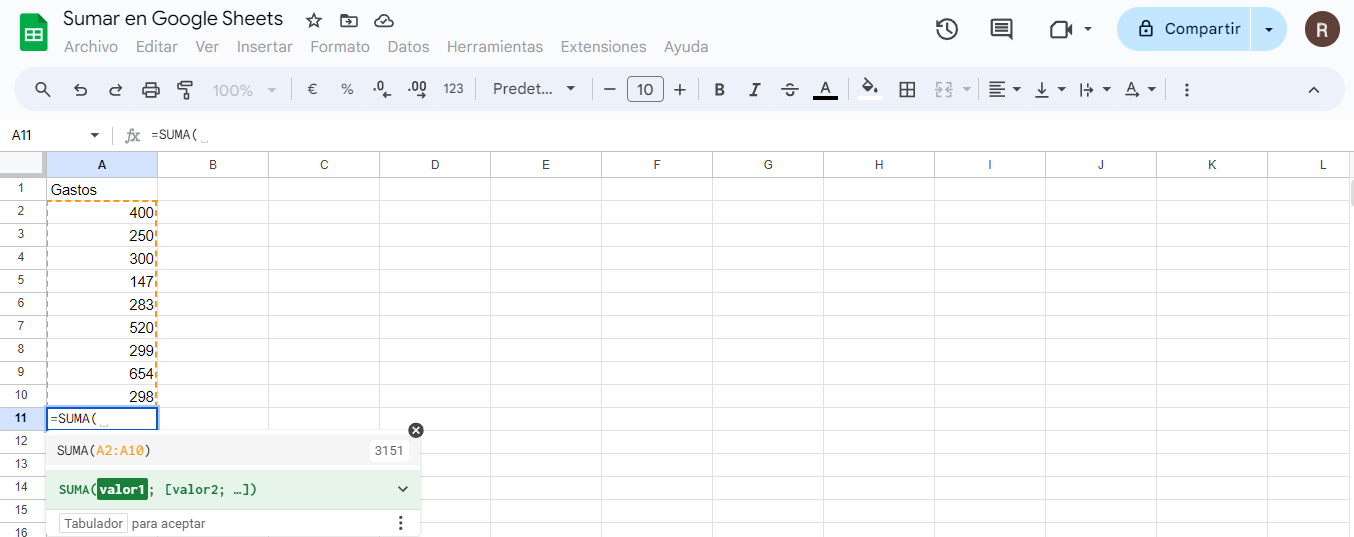This screenshot has height=537, width=1354.
Task: Move document with the folder icon
Action: click(x=348, y=21)
